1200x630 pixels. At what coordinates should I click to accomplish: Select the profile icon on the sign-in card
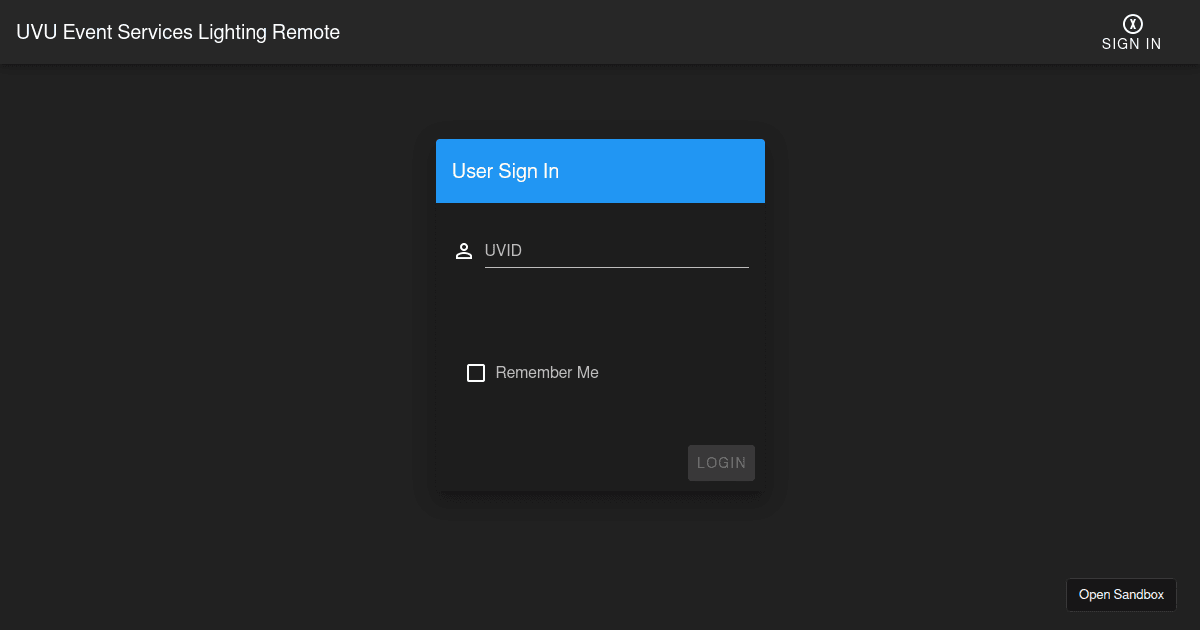(x=464, y=250)
